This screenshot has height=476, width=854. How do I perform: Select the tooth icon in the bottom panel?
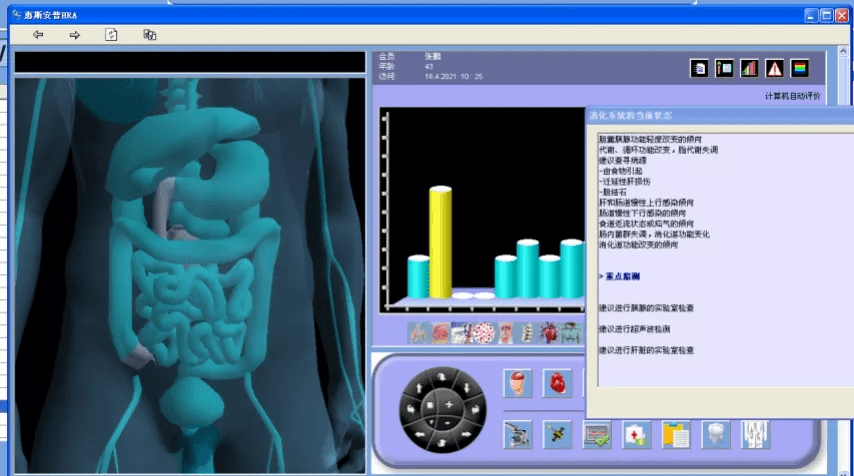(715, 434)
